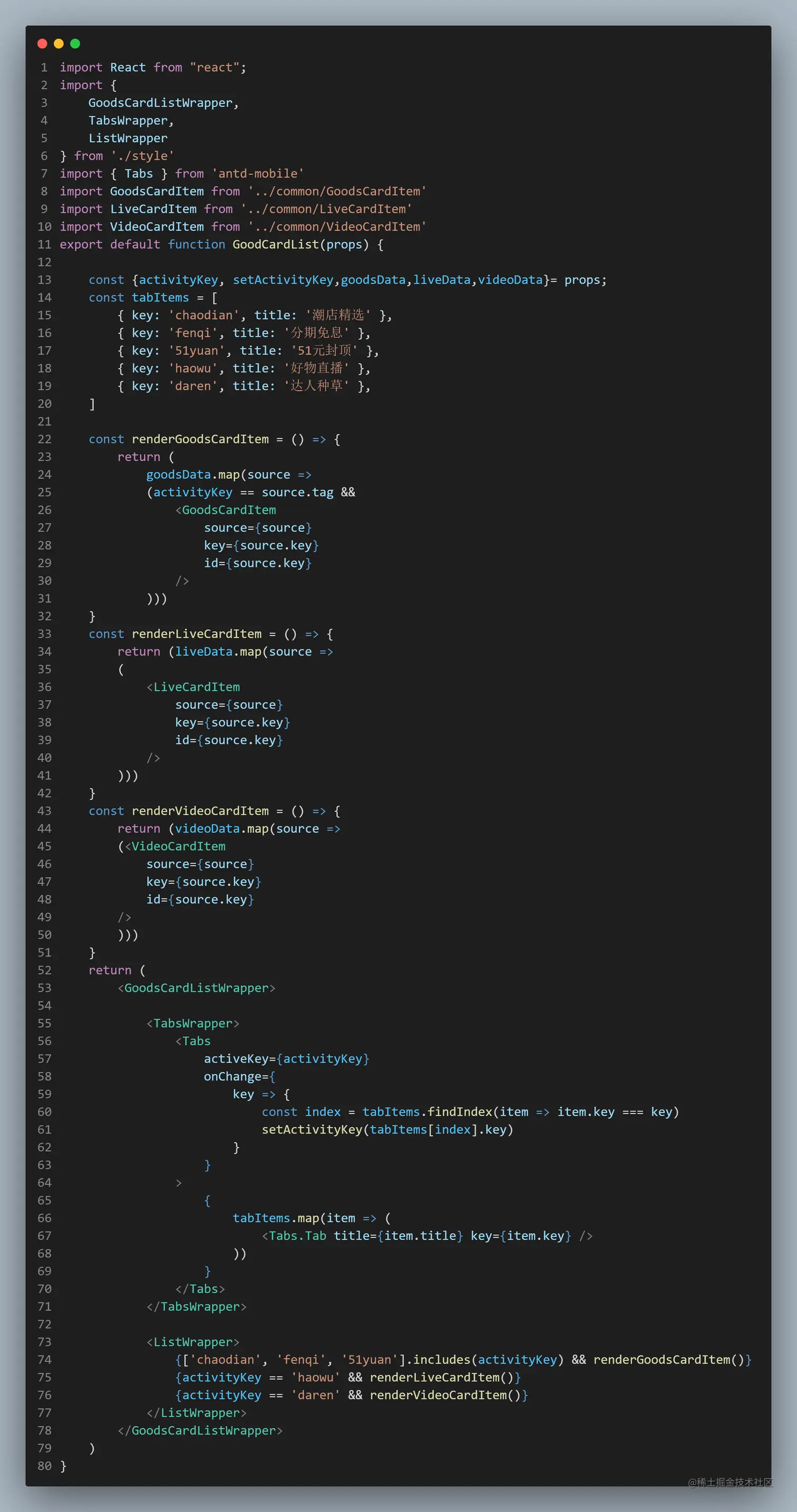Click "TabsWrapper," on line 4
This screenshot has height=1512, width=797.
pyautogui.click(x=131, y=120)
